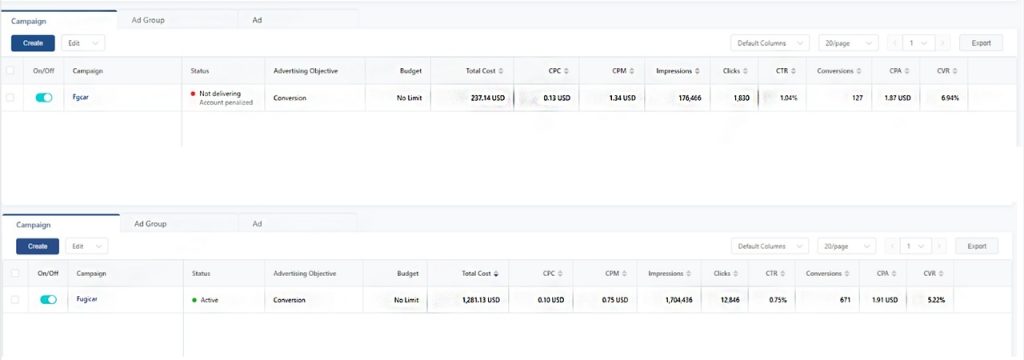The image size is (1024, 360).
Task: Expand the upper Edit dropdown
Action: (83, 43)
